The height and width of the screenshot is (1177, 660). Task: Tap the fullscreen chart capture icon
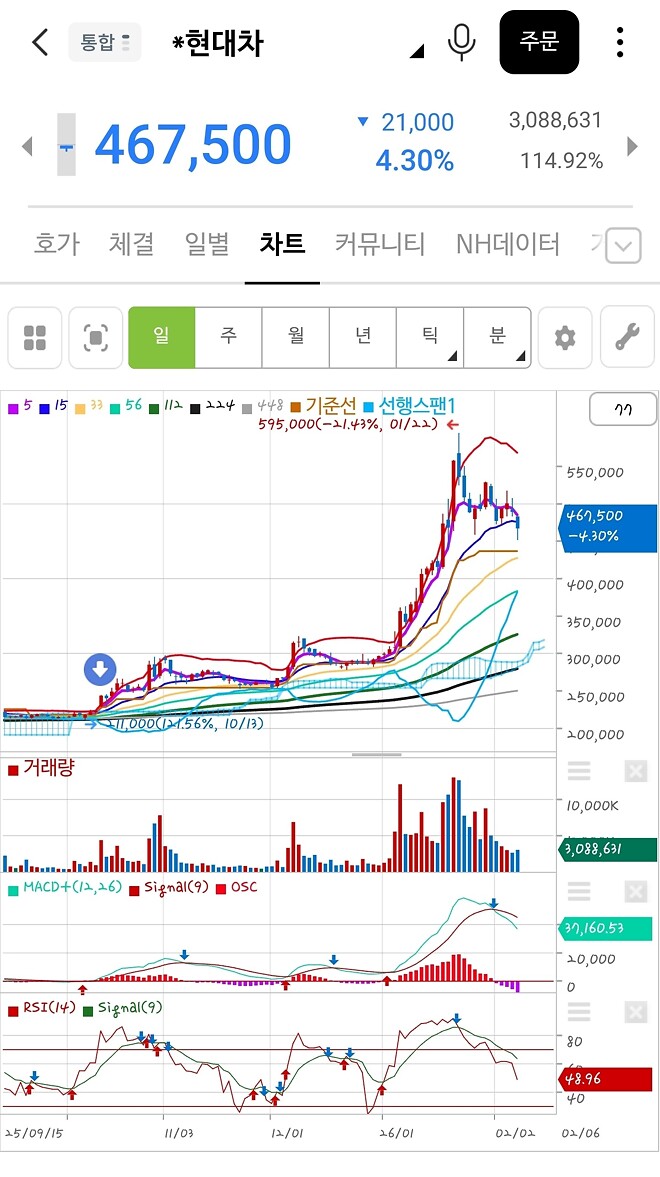click(95, 338)
